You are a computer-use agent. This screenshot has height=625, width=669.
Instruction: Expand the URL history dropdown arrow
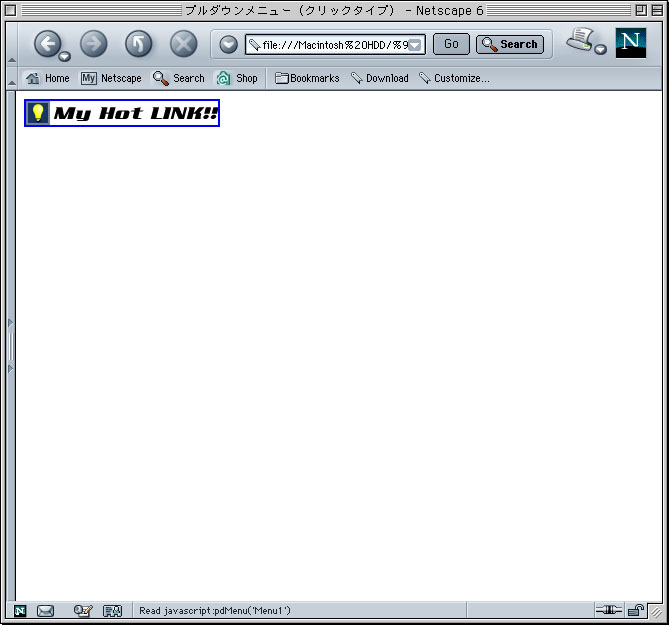point(415,45)
